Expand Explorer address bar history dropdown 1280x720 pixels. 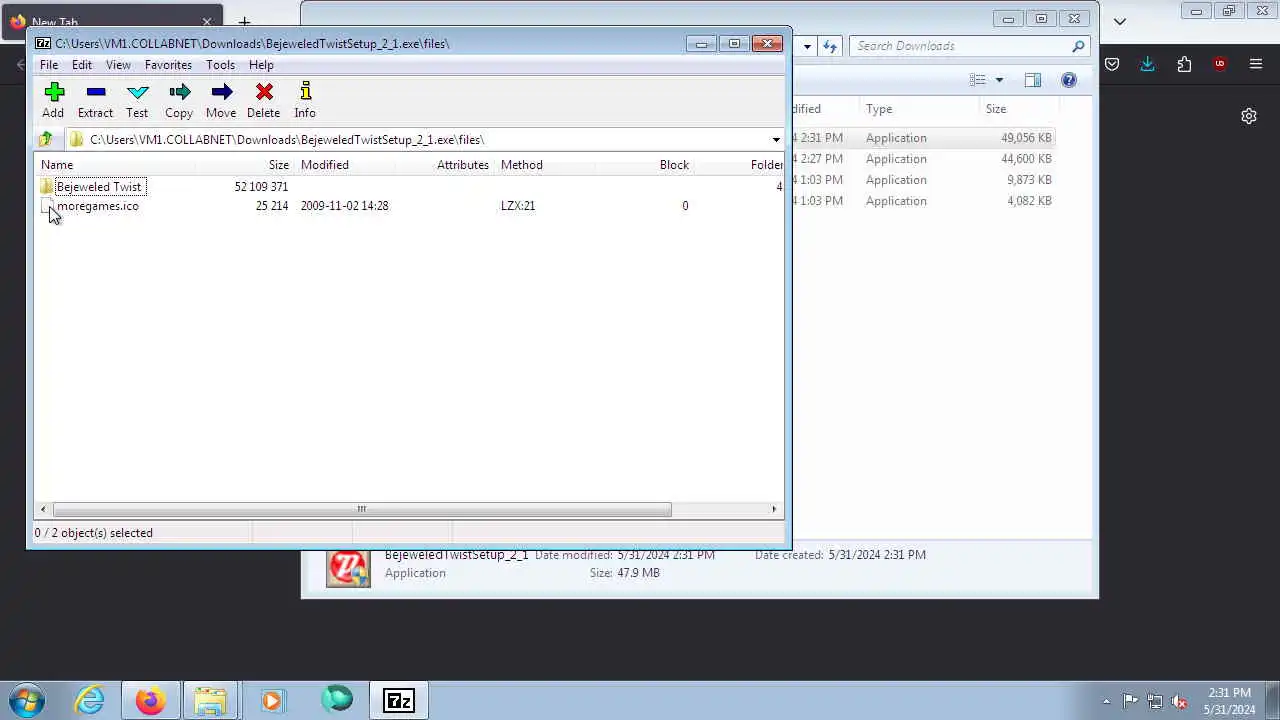(x=807, y=46)
